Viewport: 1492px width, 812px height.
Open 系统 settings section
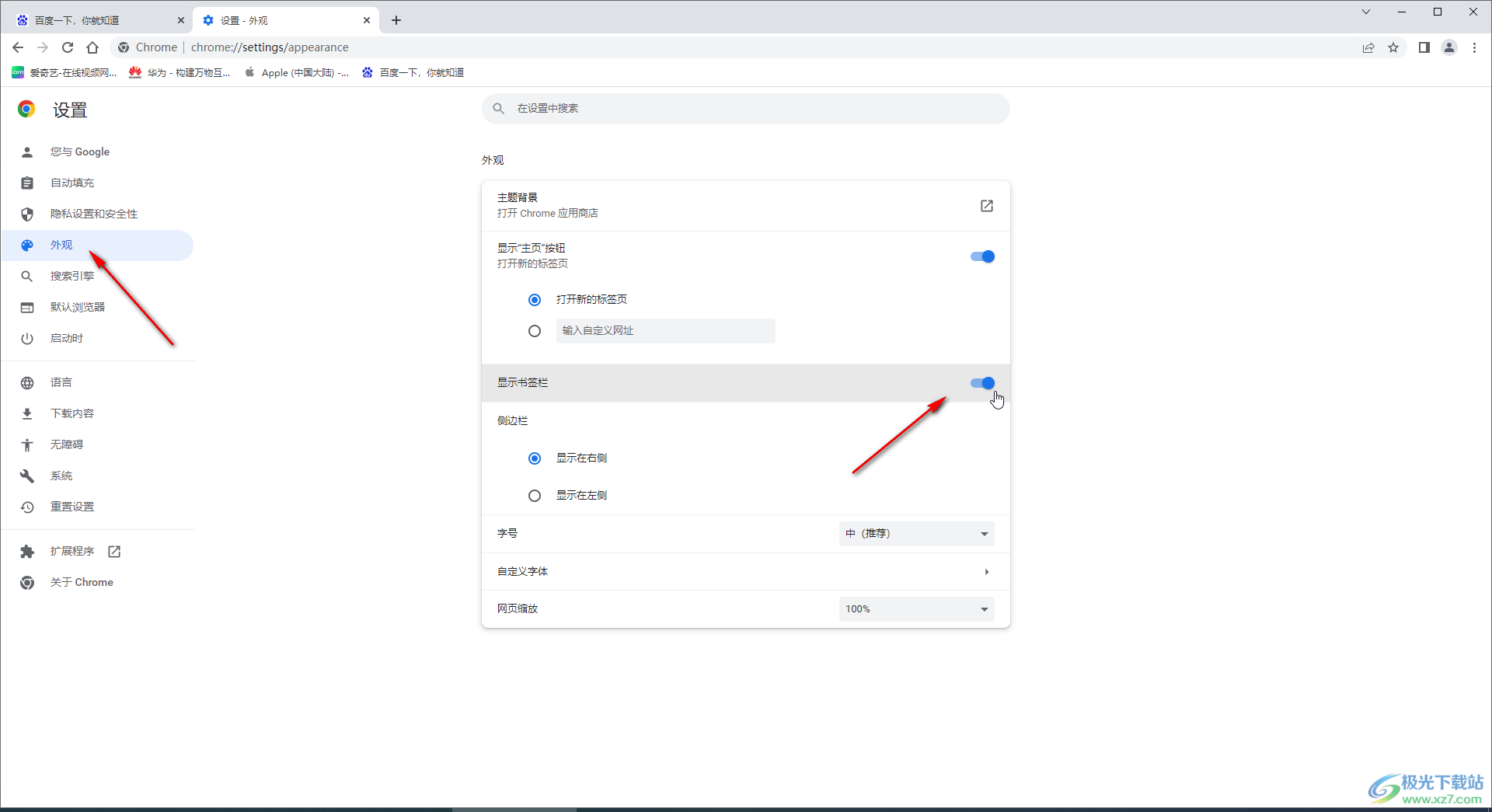pyautogui.click(x=97, y=476)
